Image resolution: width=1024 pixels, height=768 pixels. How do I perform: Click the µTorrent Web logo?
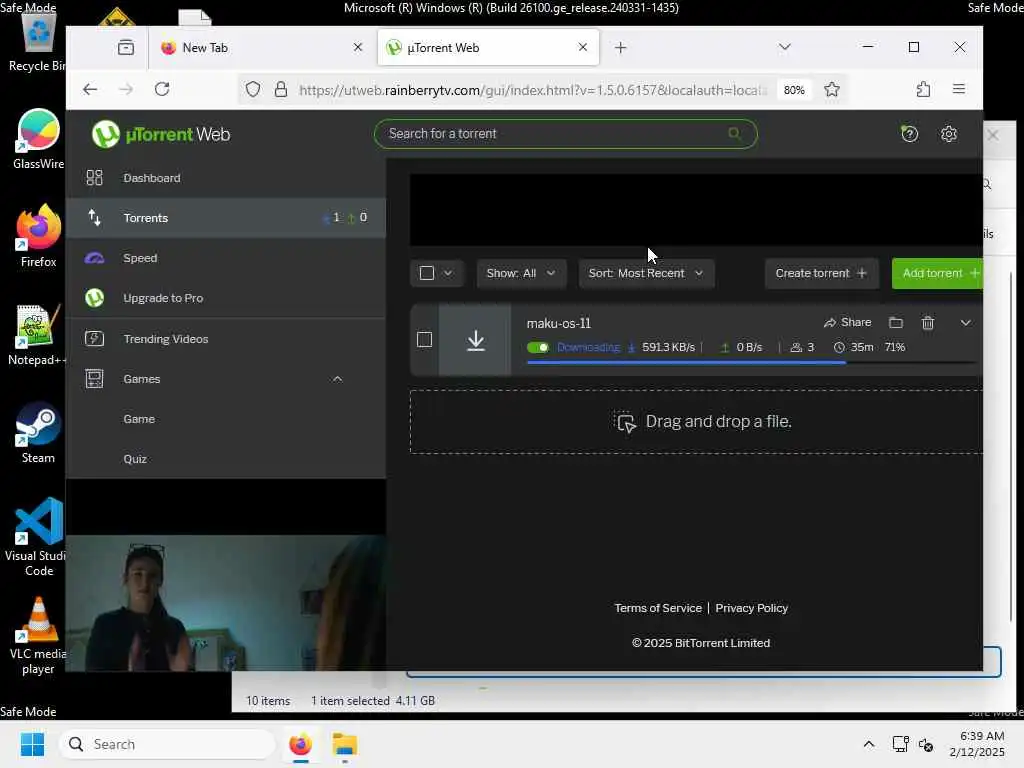161,134
